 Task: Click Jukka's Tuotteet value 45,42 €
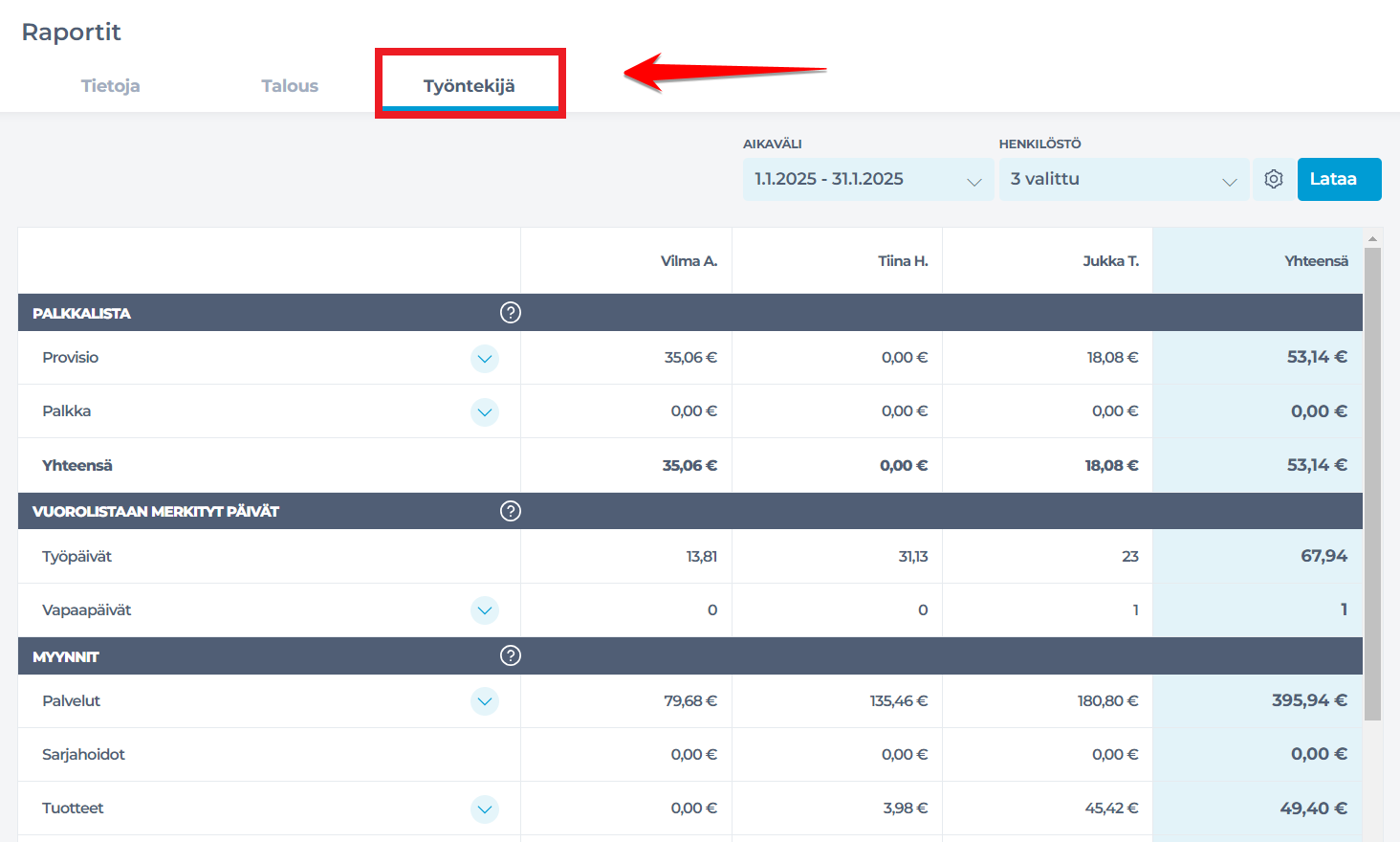click(1111, 809)
